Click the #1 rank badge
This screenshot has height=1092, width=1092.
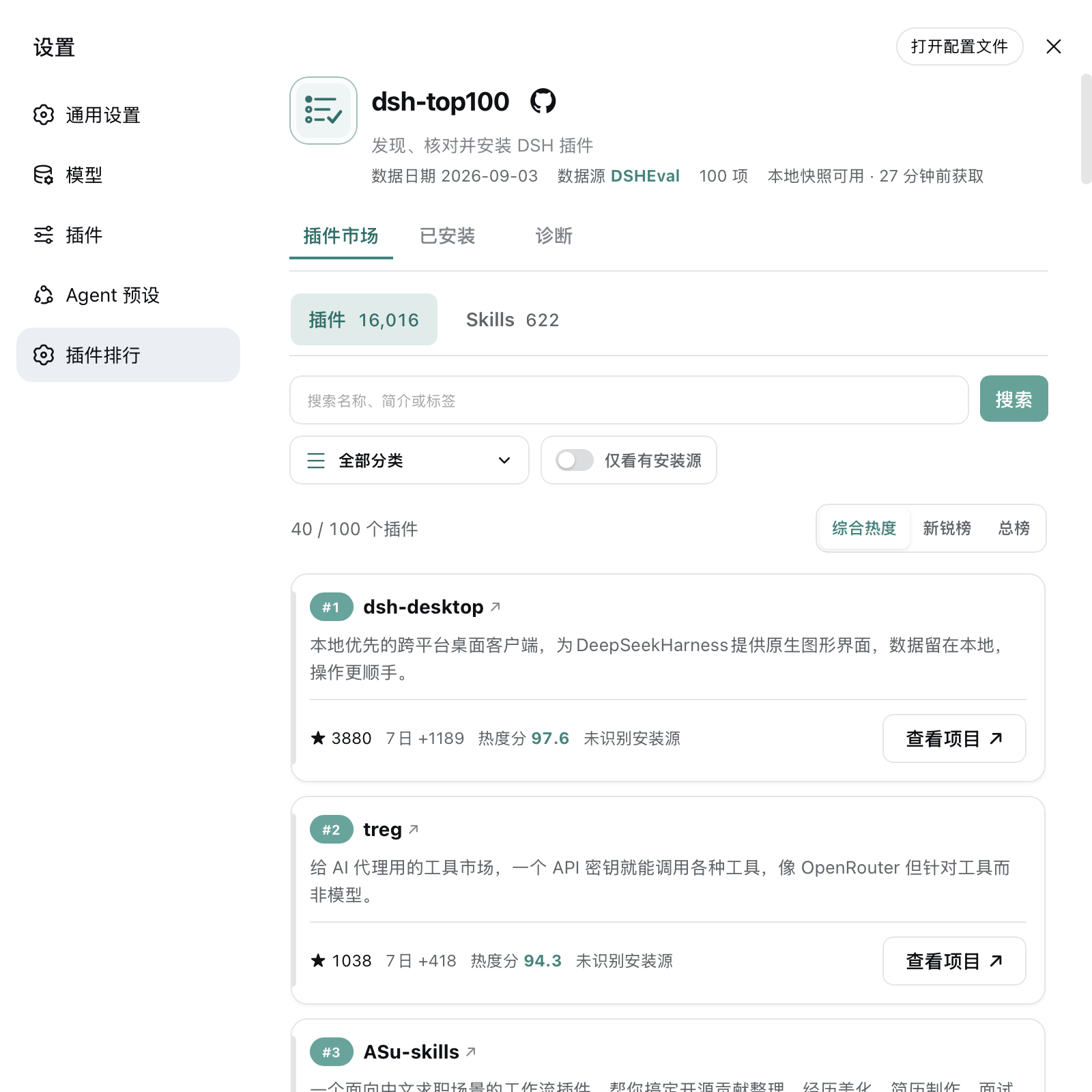[332, 607]
